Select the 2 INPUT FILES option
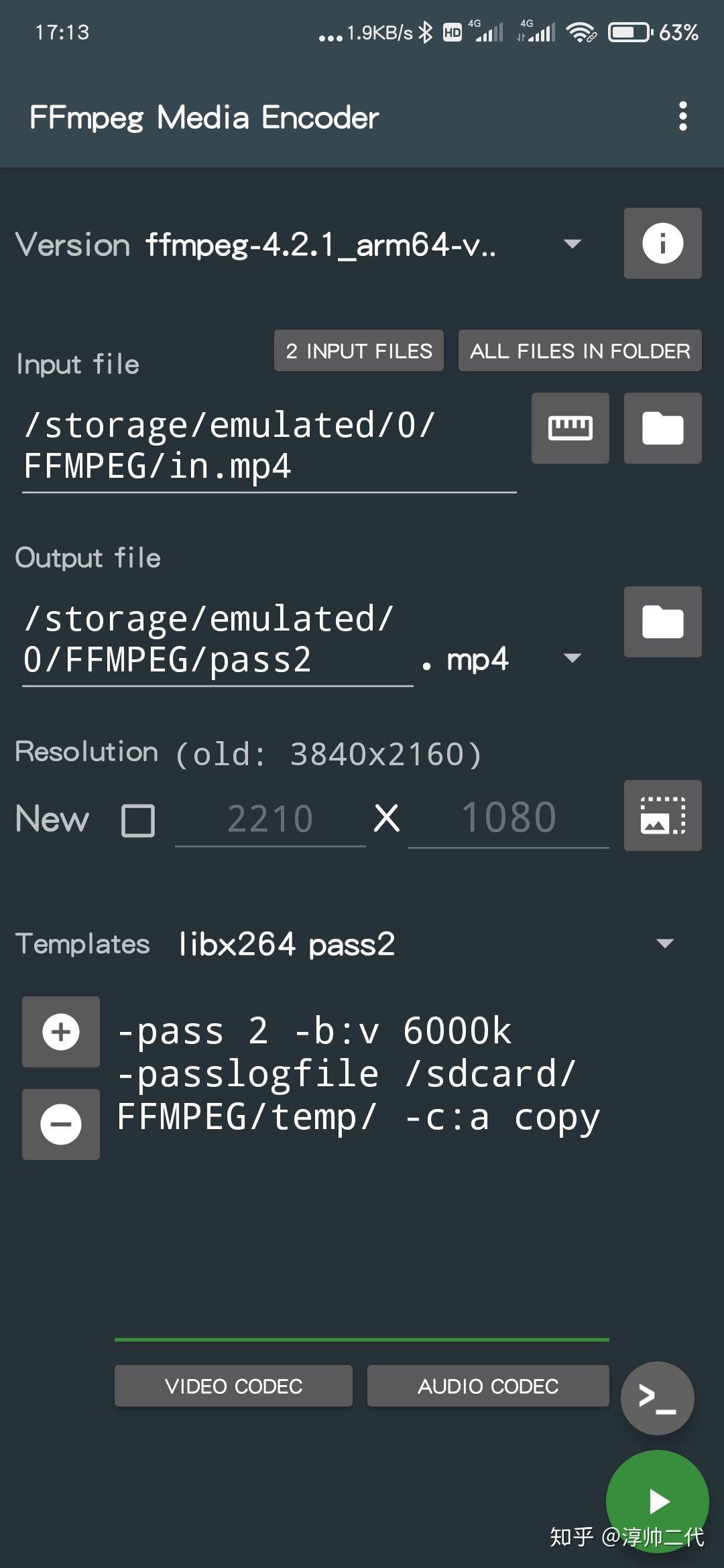Viewport: 724px width, 1568px height. pos(359,350)
